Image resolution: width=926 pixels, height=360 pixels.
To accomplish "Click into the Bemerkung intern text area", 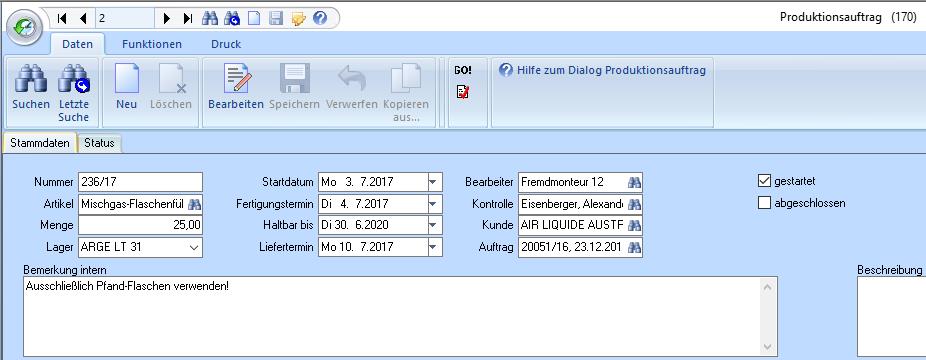I will [400, 316].
